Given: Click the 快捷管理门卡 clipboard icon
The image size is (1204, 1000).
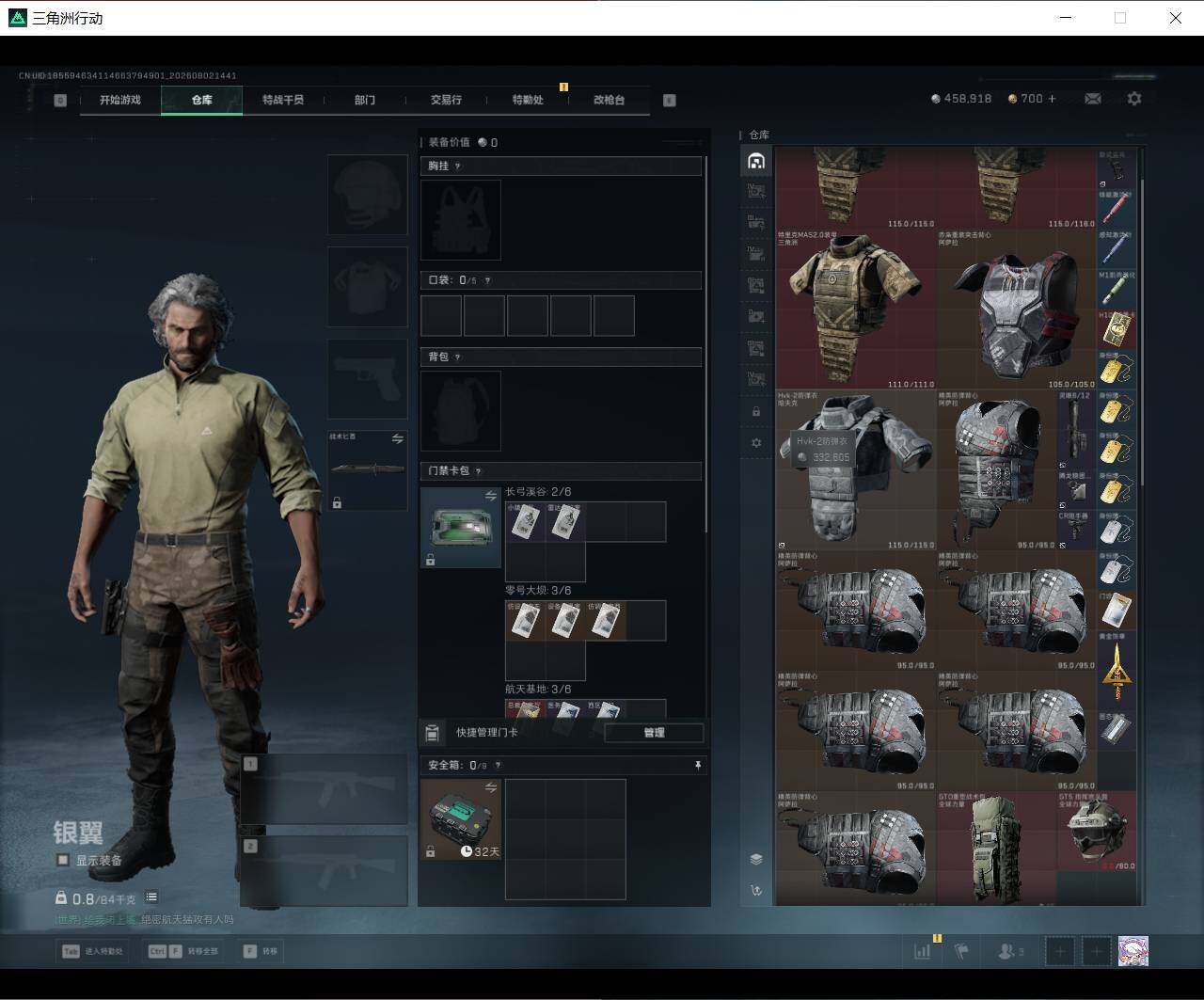Looking at the screenshot, I should point(433,733).
